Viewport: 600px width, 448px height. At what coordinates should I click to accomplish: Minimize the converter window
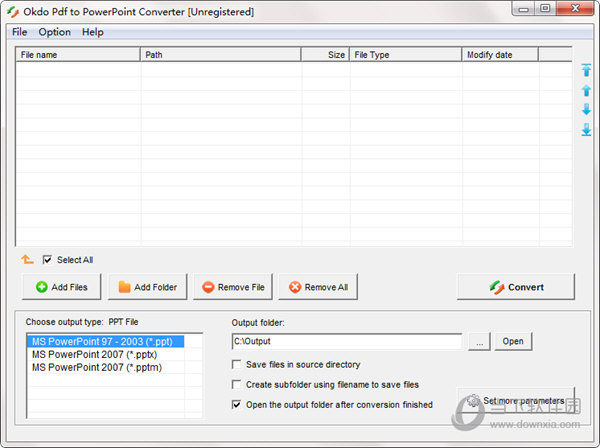click(524, 8)
